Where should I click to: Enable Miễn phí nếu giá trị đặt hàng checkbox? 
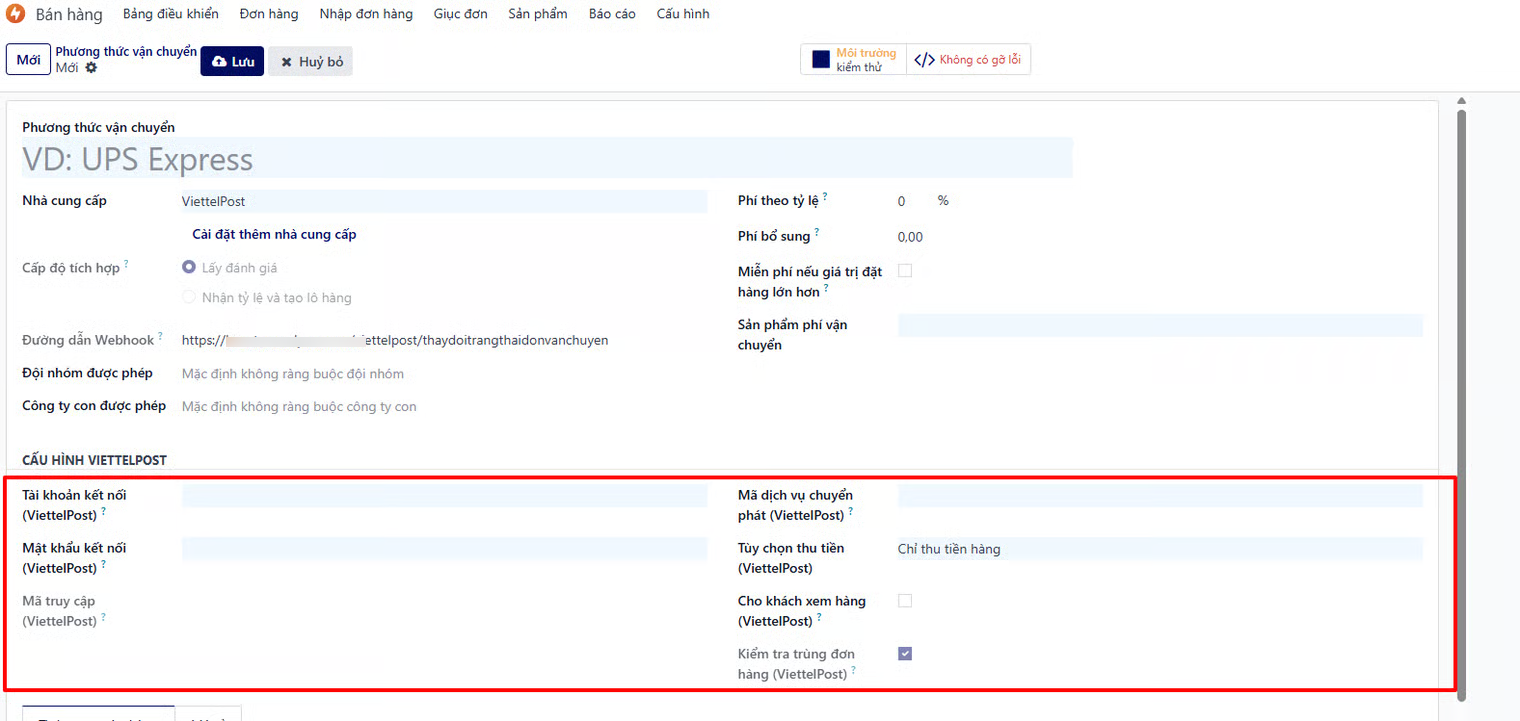point(905,271)
